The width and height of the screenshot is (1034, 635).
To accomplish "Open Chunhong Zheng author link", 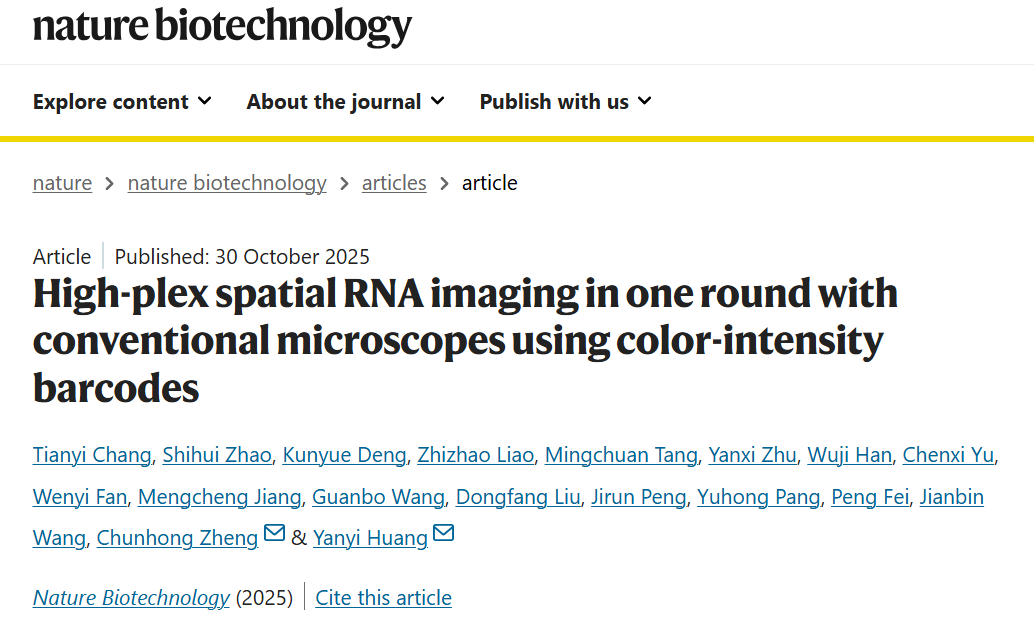I will (177, 538).
